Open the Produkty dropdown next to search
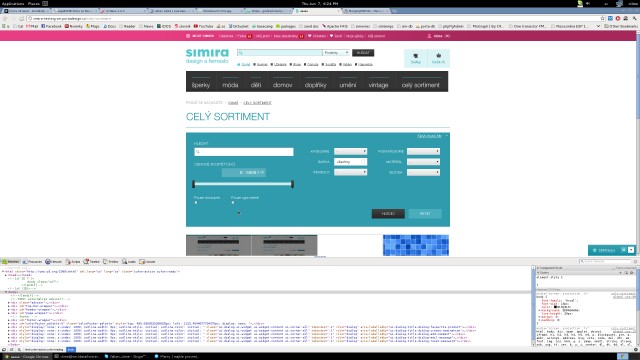640x360 pixels. pos(336,53)
